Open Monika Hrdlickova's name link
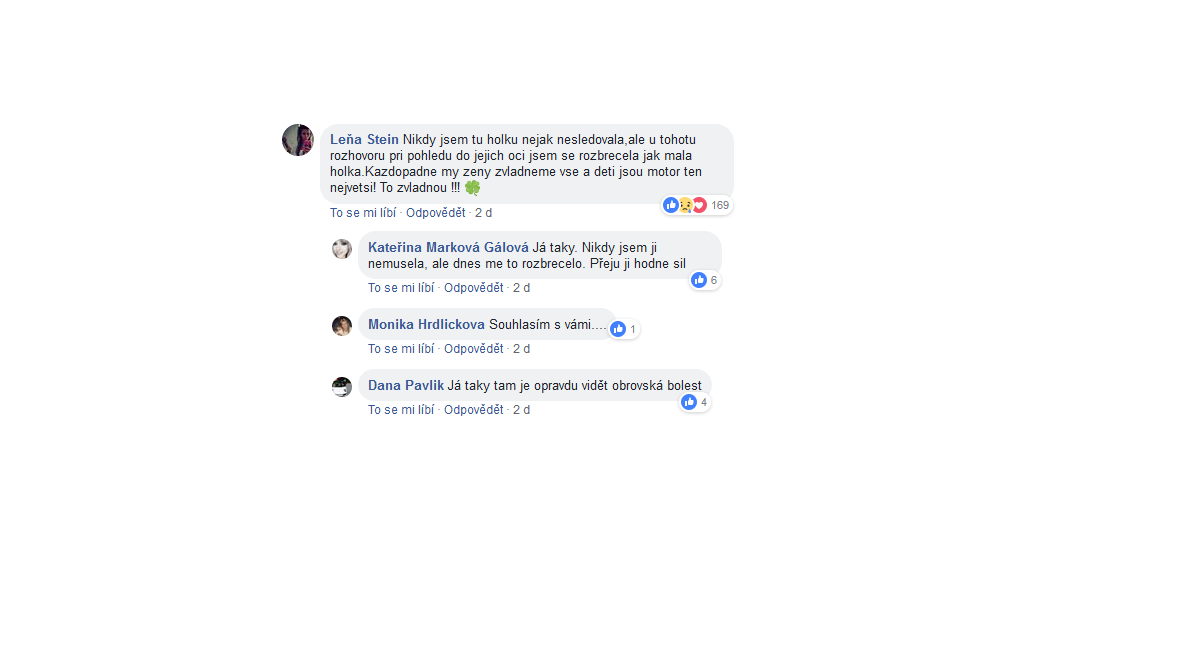Viewport: 1180px width, 646px height. tap(426, 325)
